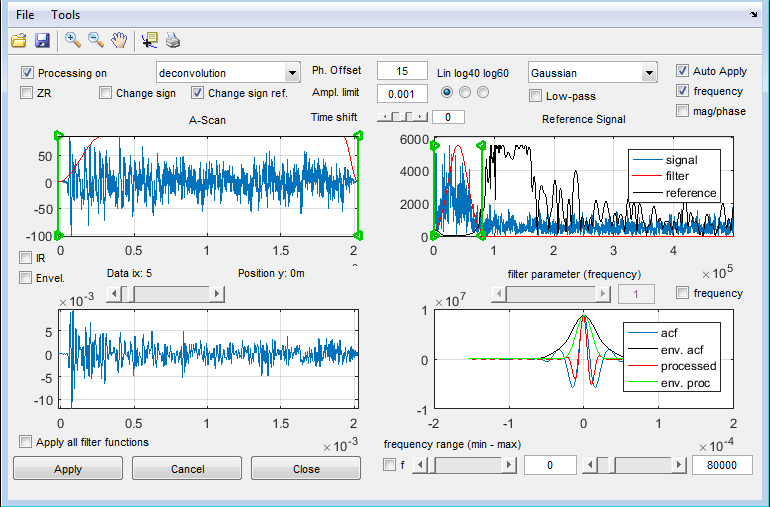Screen dimensions: 770x507
Task: Click the signal/filter/reference legend box
Action: pos(674,176)
